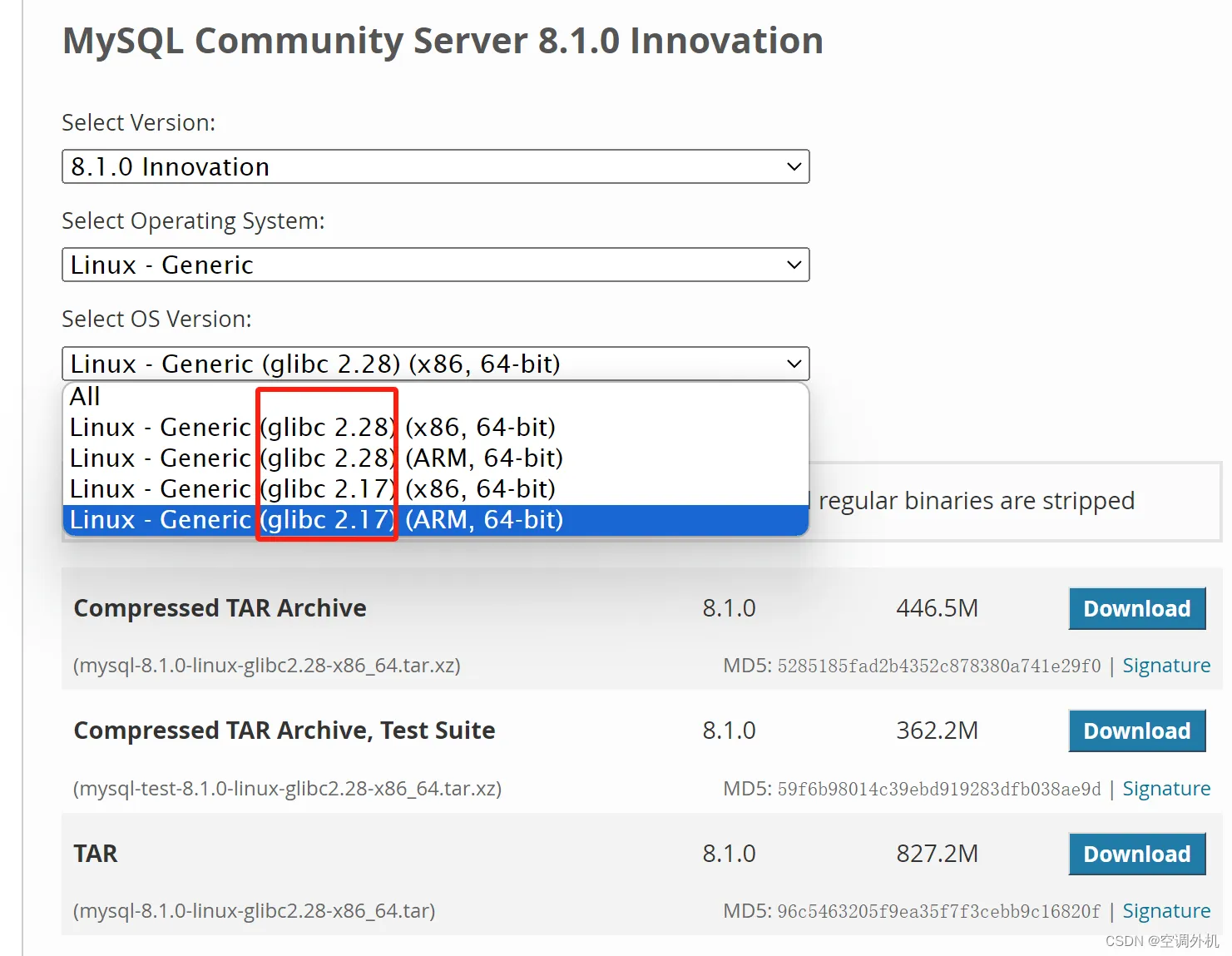Download the Compressed TAR Archive
Screen dimensions: 1232x956
1136,608
